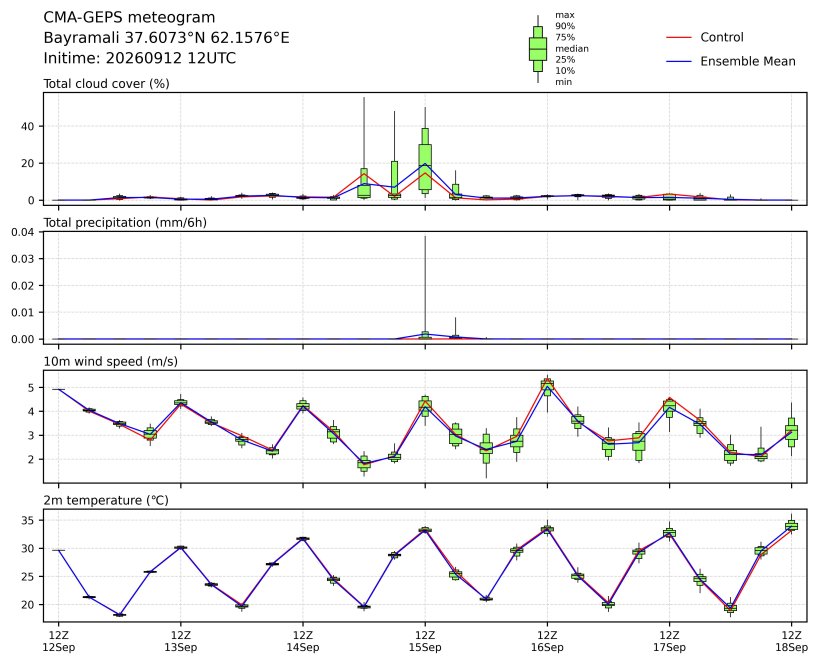
Task: Click the precipitation spike at 12Z 15Sep
Action: pos(425,286)
